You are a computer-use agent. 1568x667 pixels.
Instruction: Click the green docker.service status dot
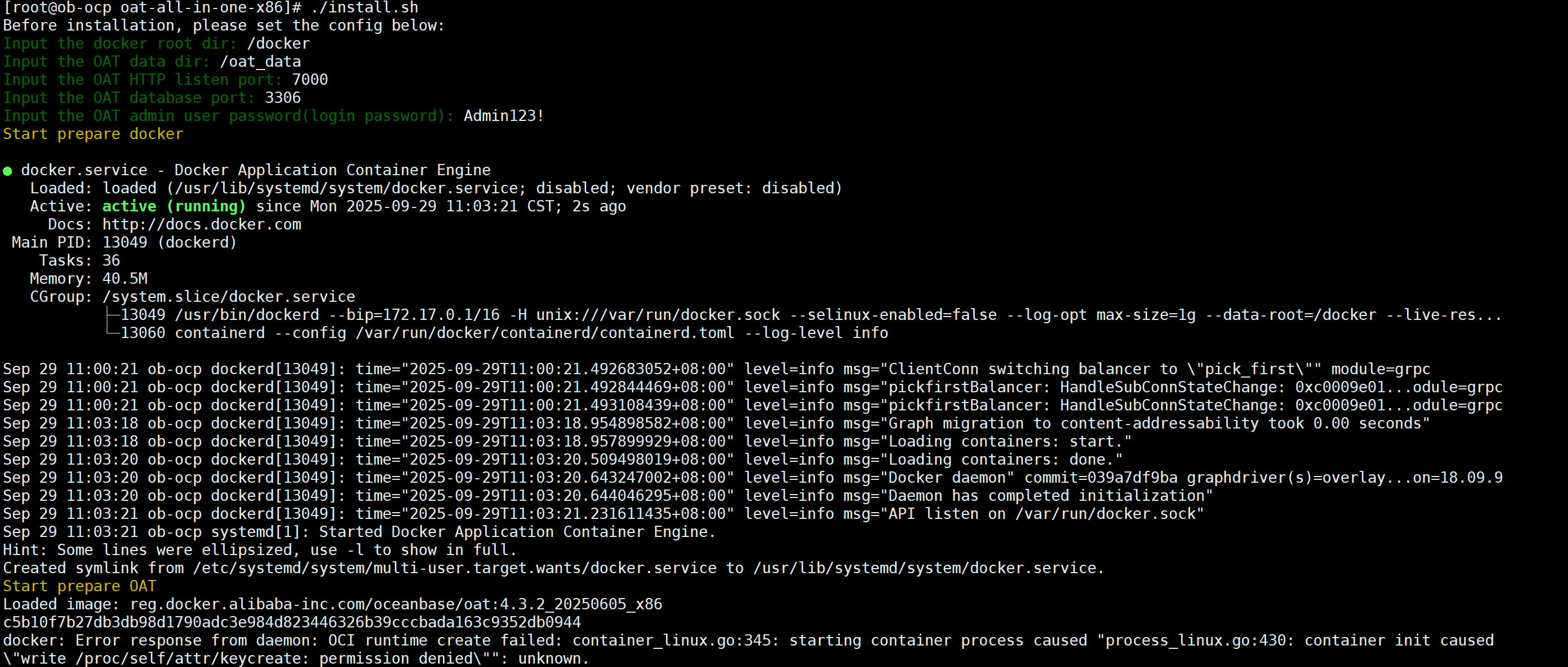[8, 171]
